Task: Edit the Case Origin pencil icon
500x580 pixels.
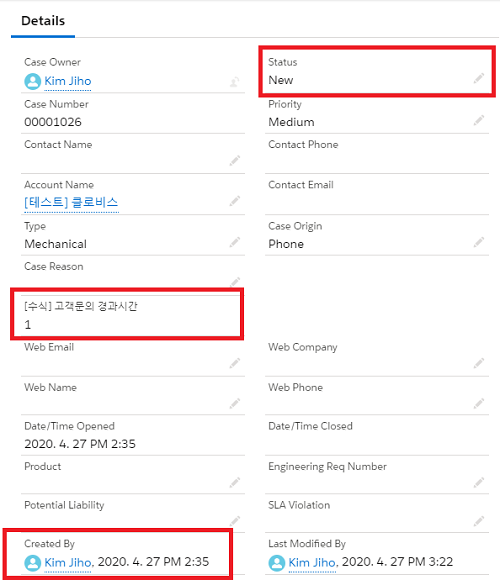Action: (x=479, y=242)
